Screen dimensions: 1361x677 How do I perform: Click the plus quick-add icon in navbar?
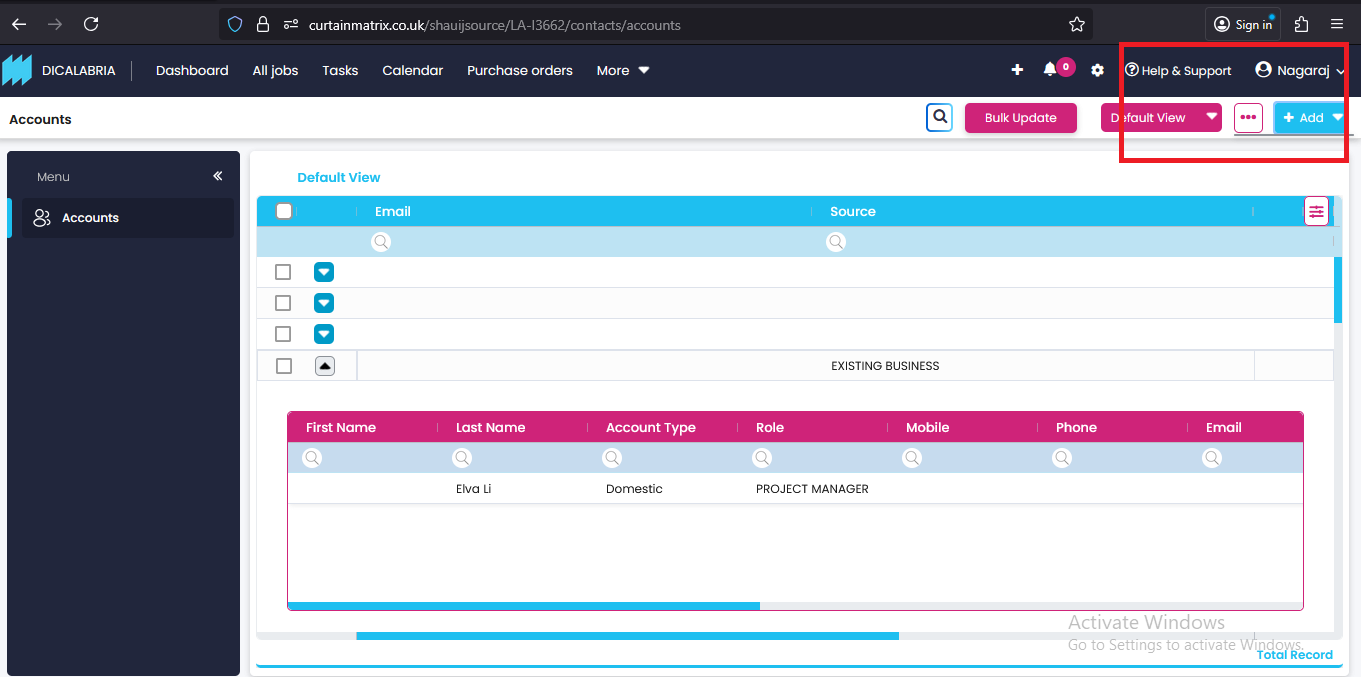point(1017,70)
